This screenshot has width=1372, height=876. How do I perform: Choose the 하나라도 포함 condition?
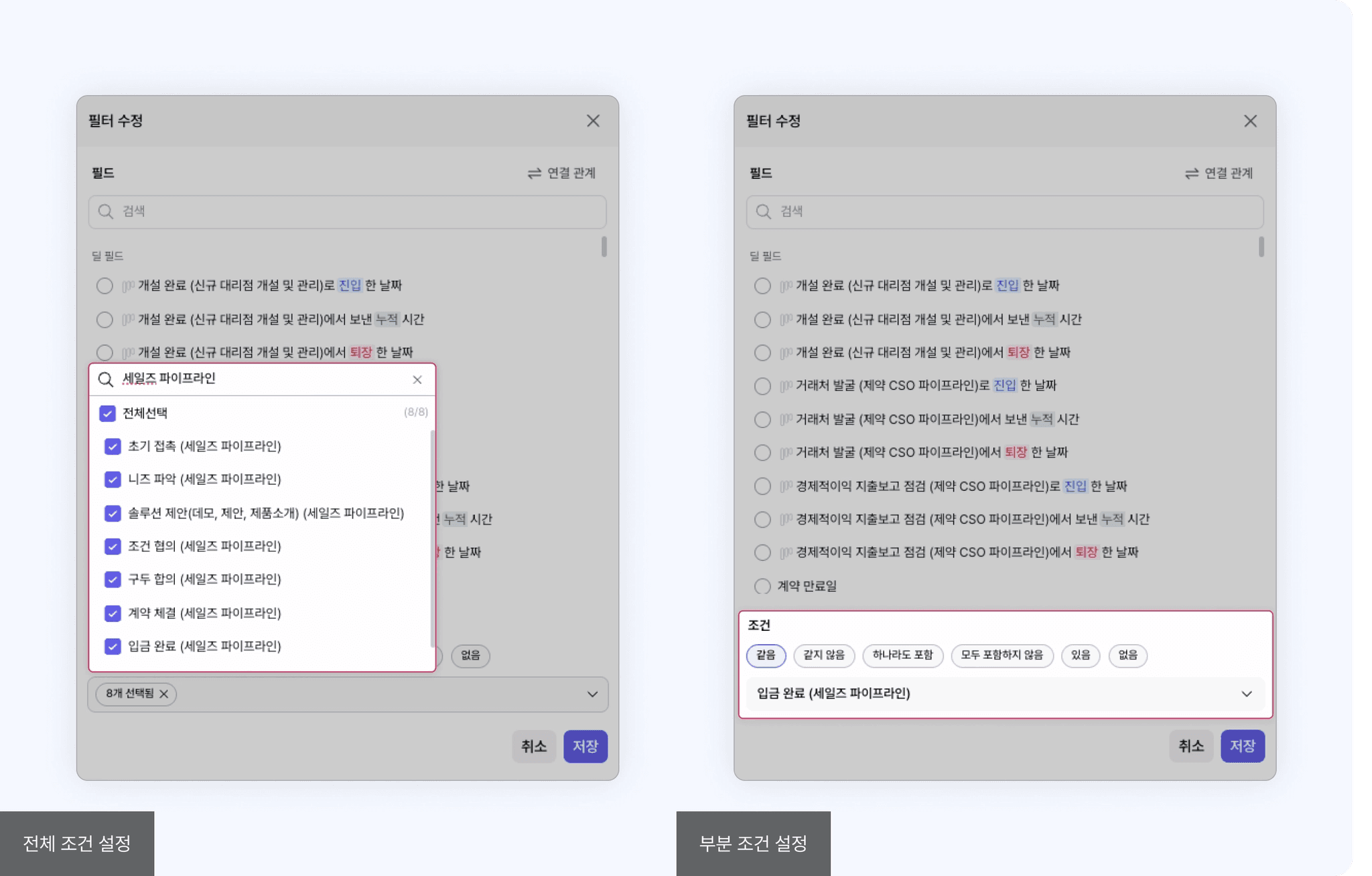[902, 655]
